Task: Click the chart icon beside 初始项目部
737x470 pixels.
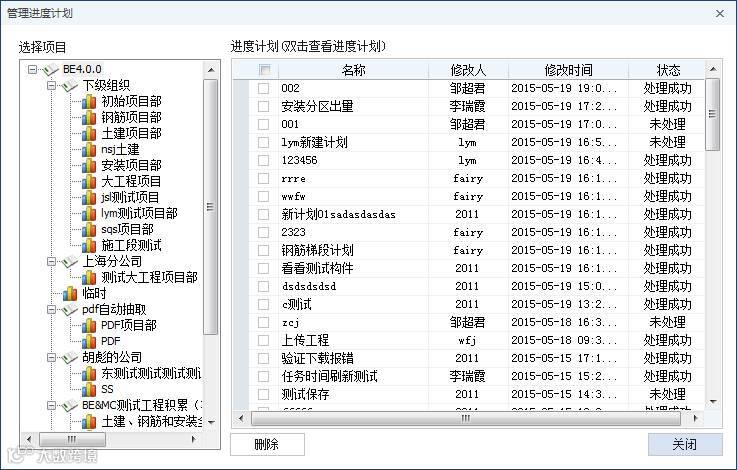Action: 89,102
